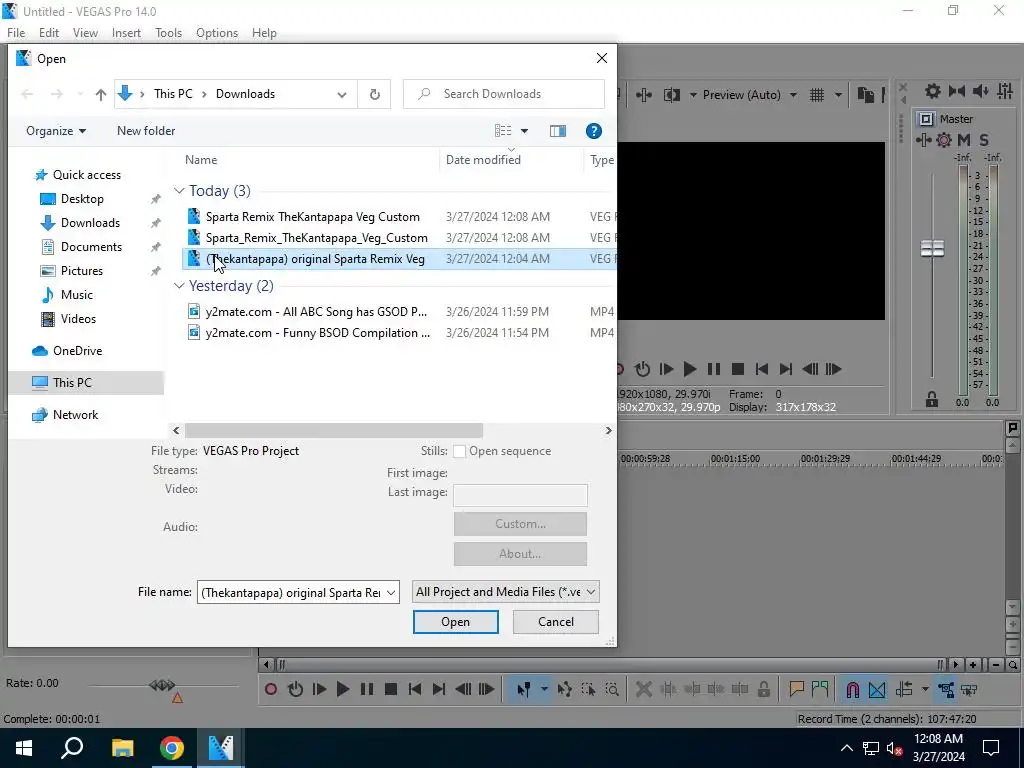Select OneDrive in the navigation pane

point(77,351)
